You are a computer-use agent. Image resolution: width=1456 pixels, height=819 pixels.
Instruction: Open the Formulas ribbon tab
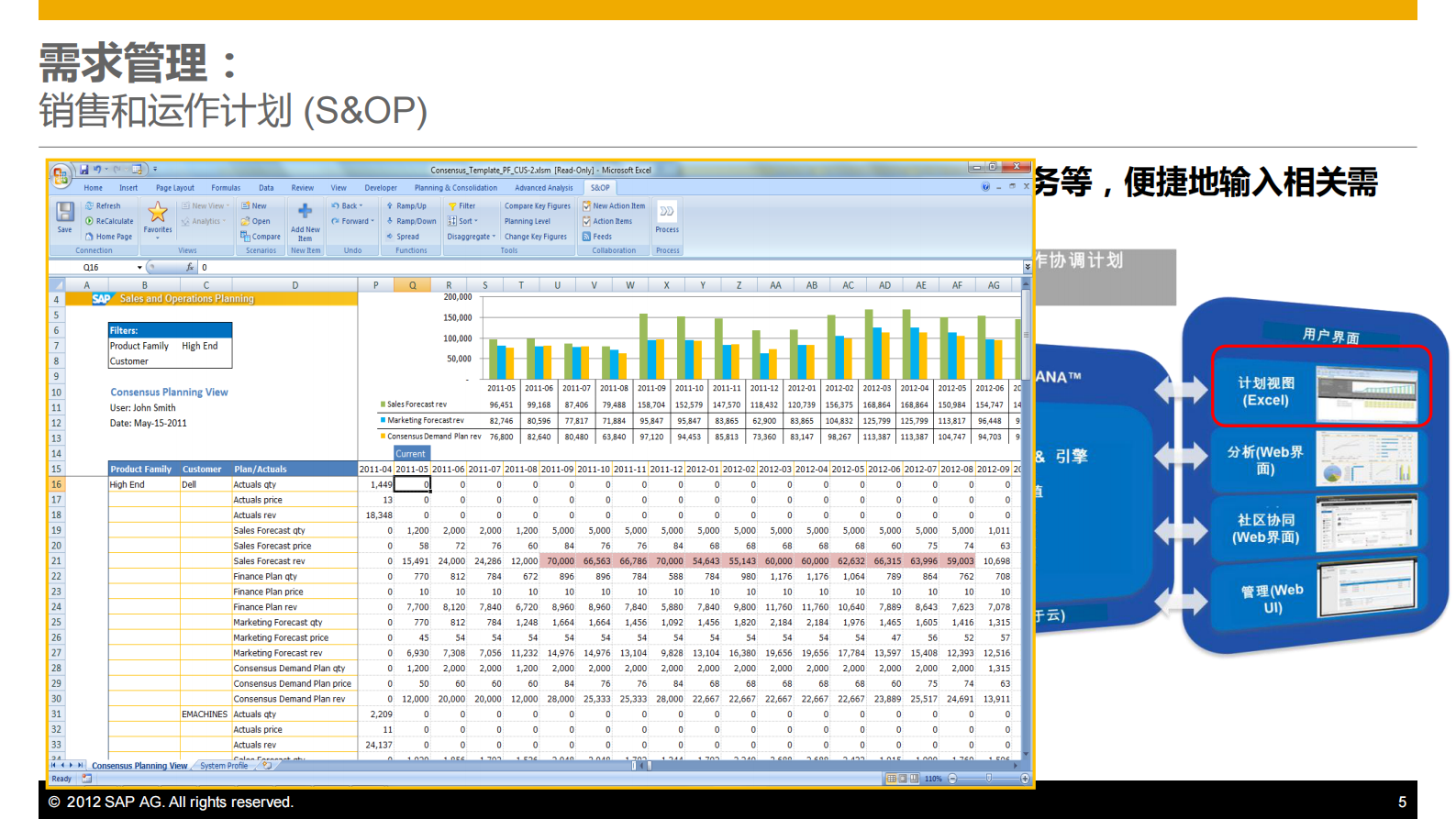226,188
